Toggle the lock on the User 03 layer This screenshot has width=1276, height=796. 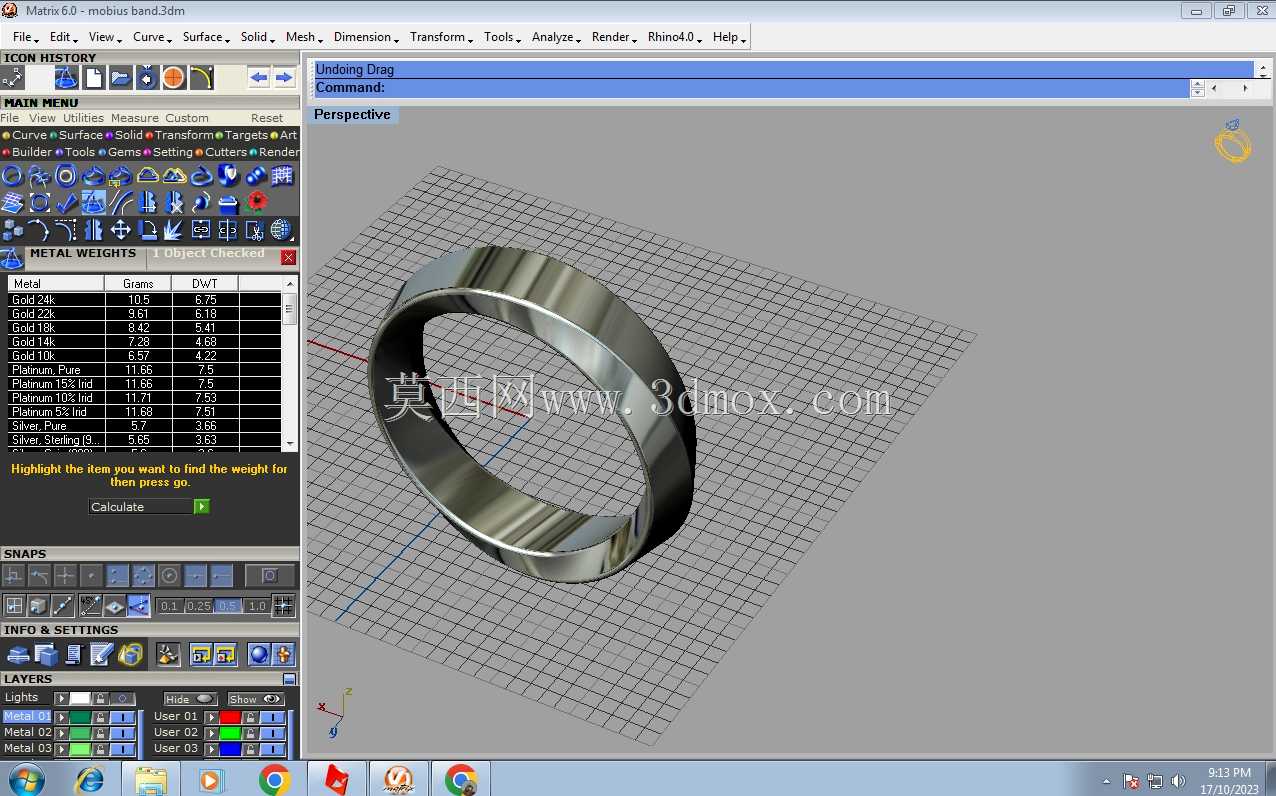250,749
